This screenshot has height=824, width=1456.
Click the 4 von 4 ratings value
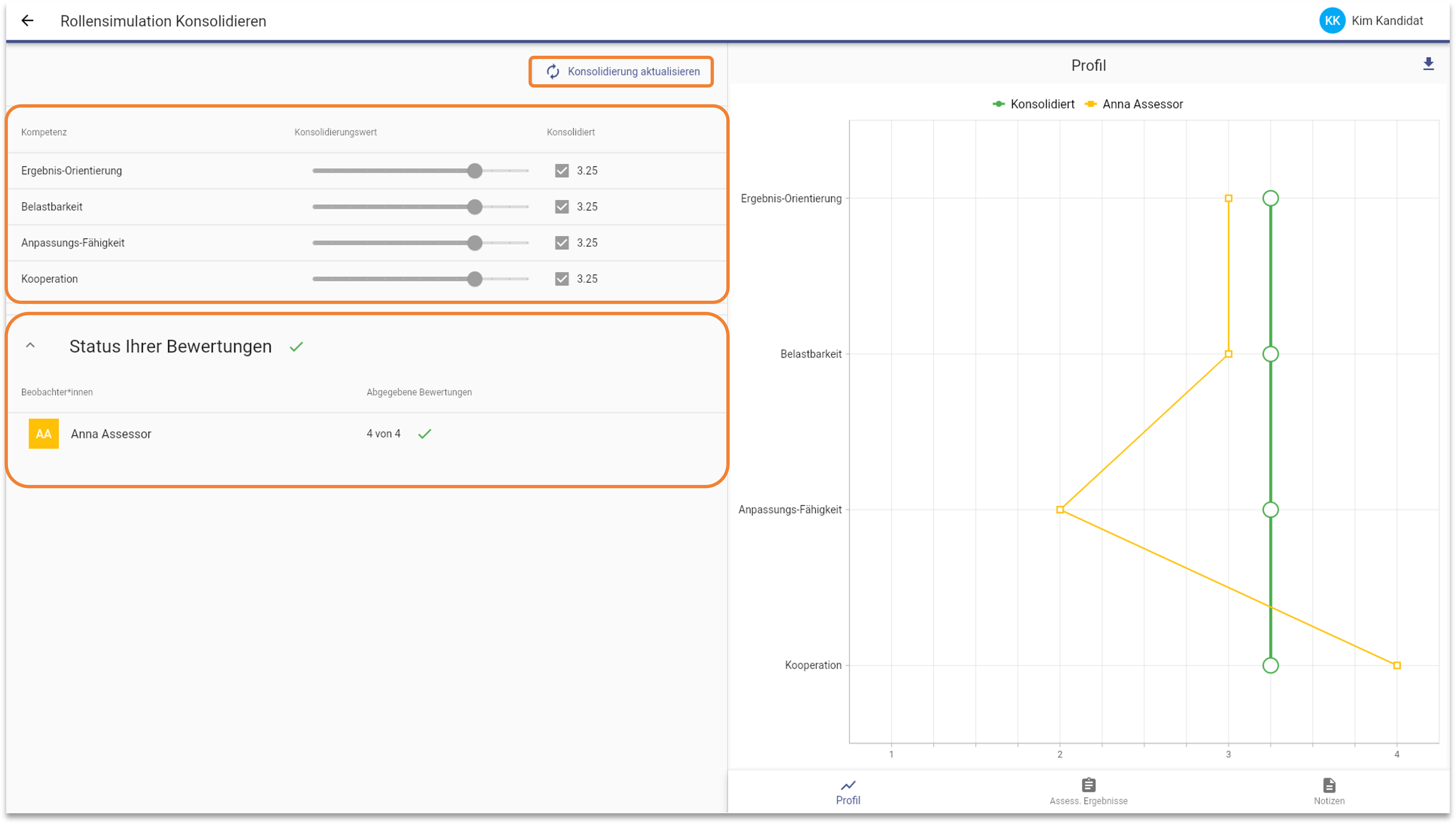tap(383, 433)
